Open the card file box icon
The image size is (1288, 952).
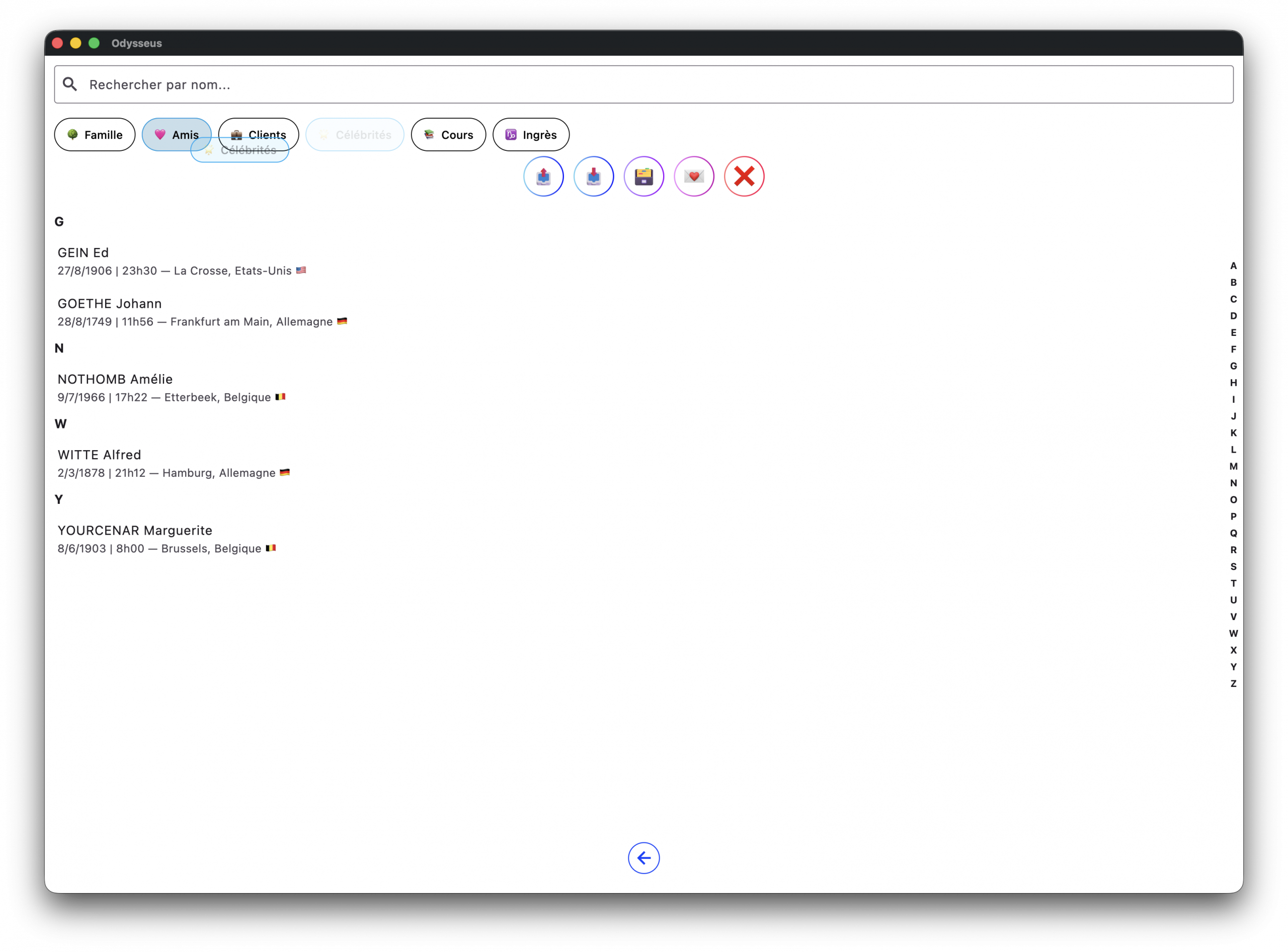click(643, 177)
